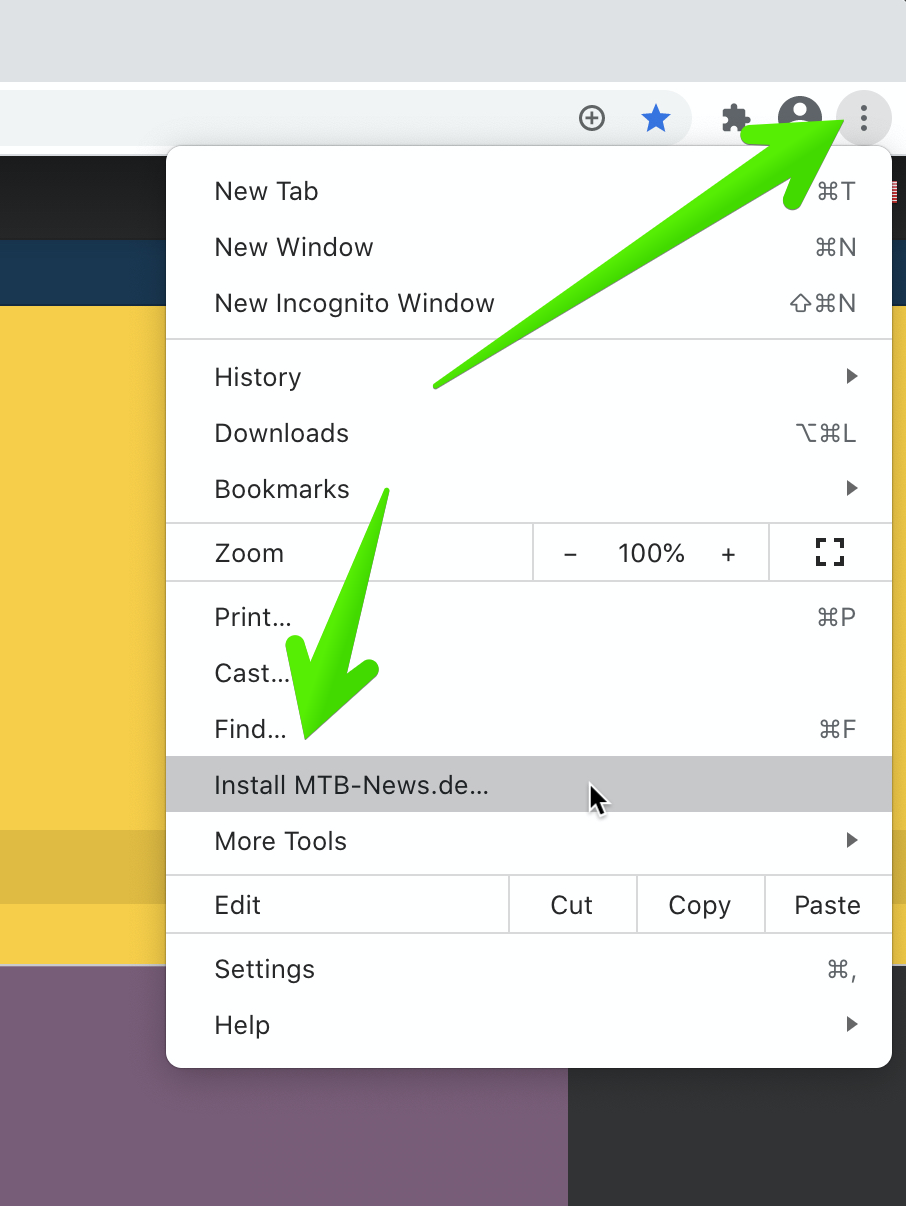Increase zoom with the plus button
Screen dimensions: 906x1206
click(x=728, y=554)
